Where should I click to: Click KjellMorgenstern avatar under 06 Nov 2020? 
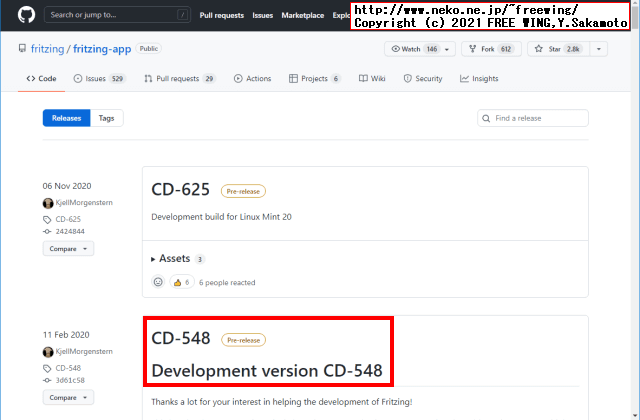47,203
